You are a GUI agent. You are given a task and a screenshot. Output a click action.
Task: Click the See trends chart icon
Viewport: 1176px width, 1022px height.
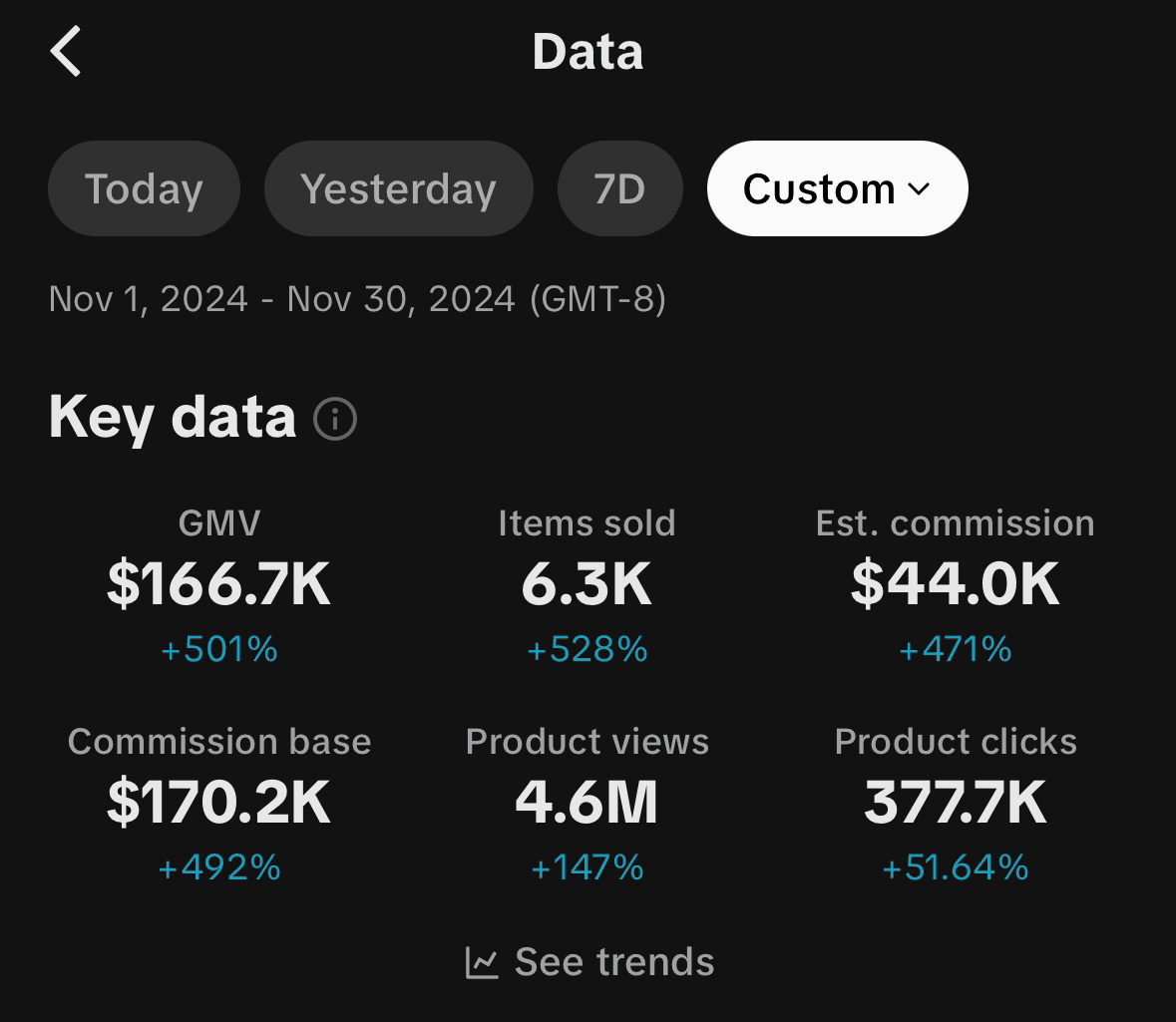tap(482, 963)
